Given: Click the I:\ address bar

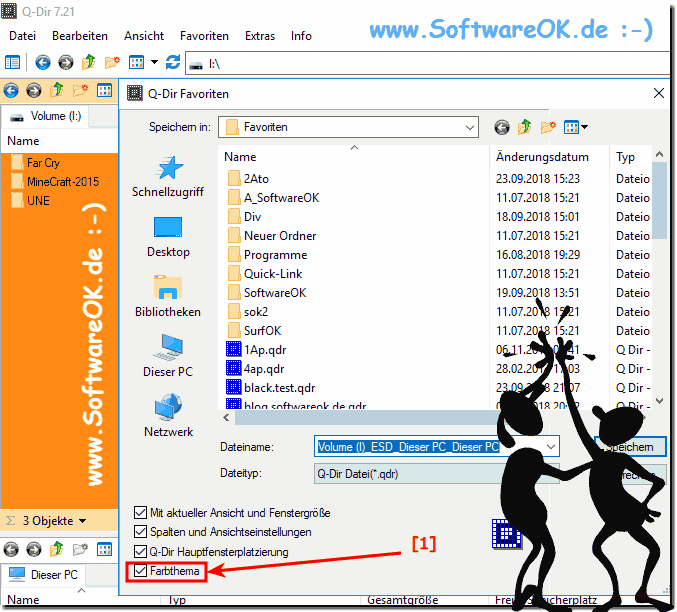Looking at the screenshot, I should (x=427, y=64).
